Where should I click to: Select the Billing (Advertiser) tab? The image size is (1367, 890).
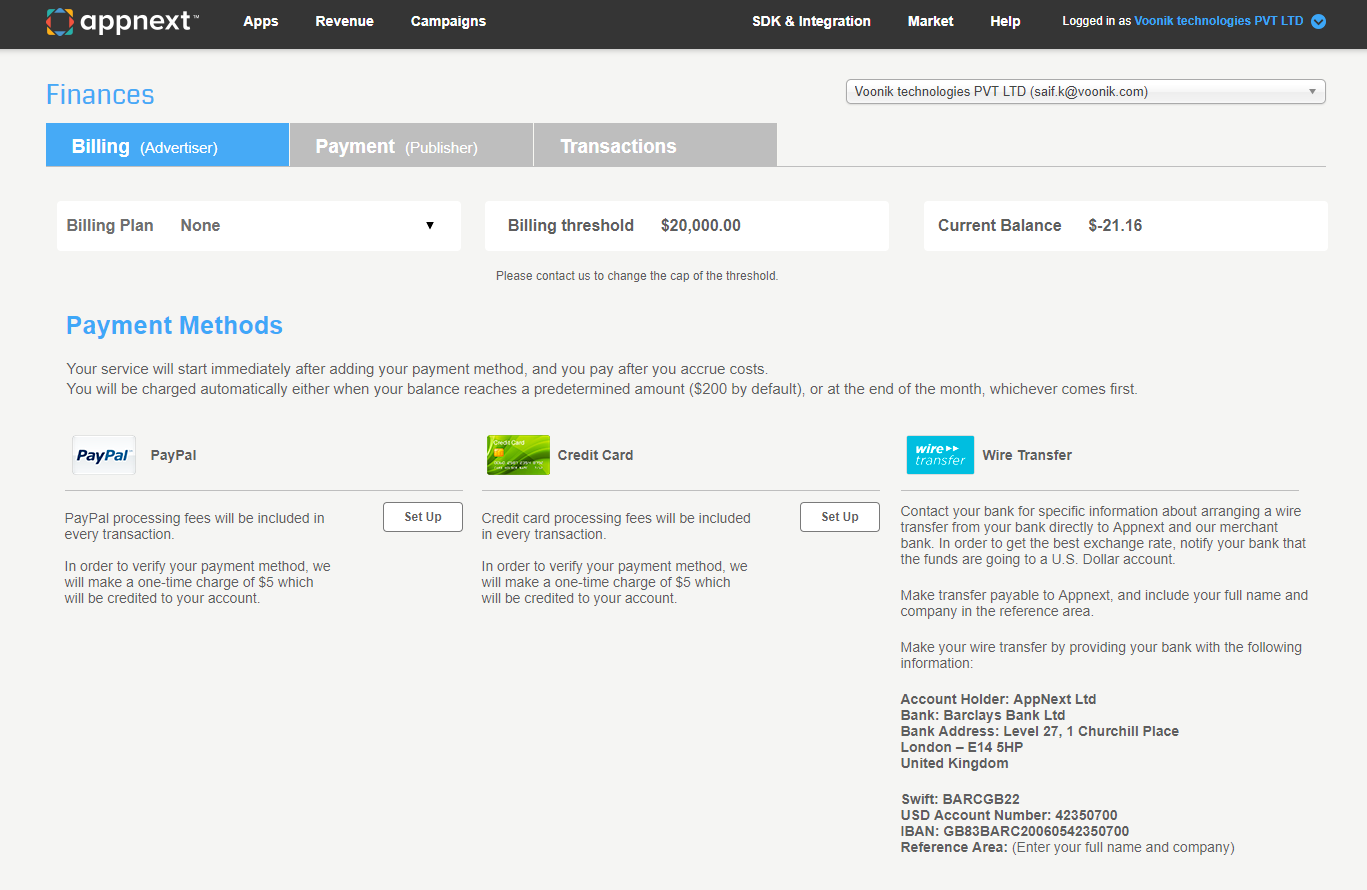click(167, 145)
